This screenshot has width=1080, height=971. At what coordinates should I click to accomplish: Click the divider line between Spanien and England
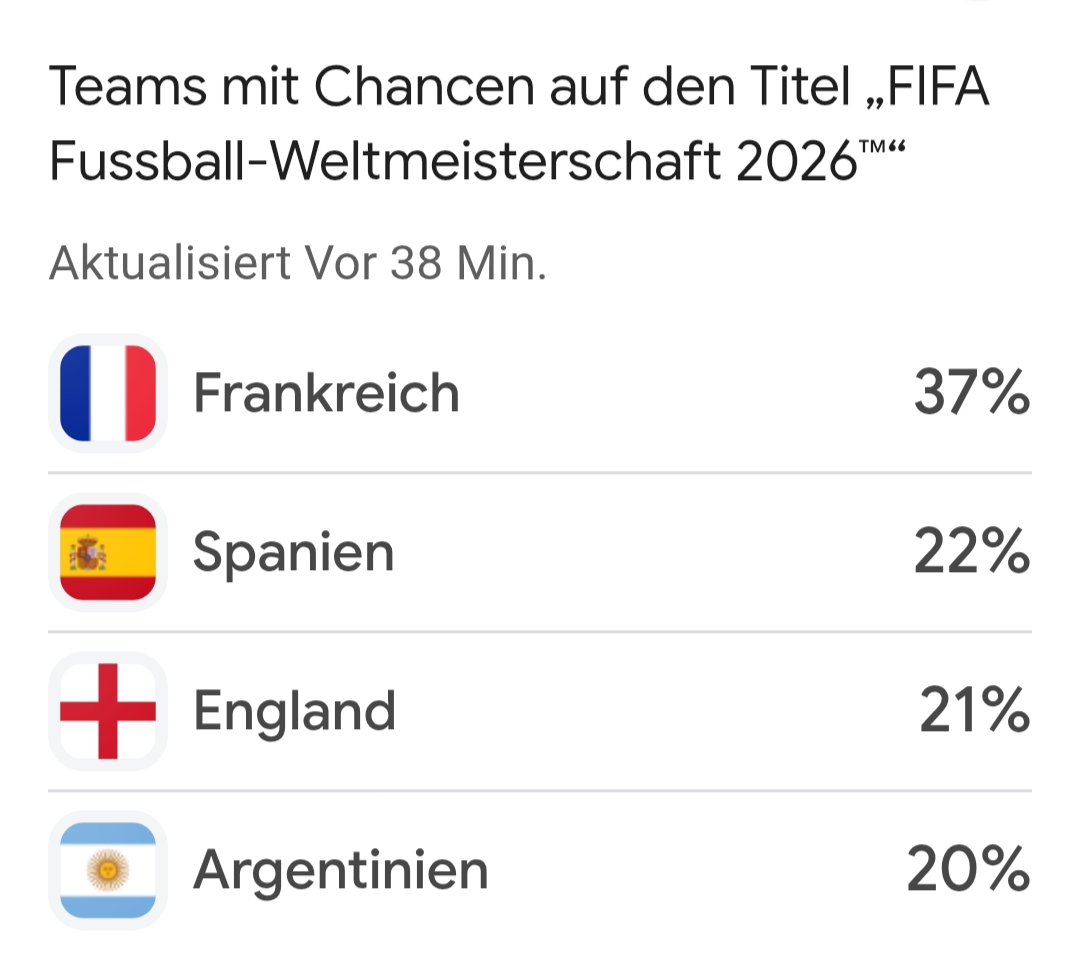click(540, 631)
